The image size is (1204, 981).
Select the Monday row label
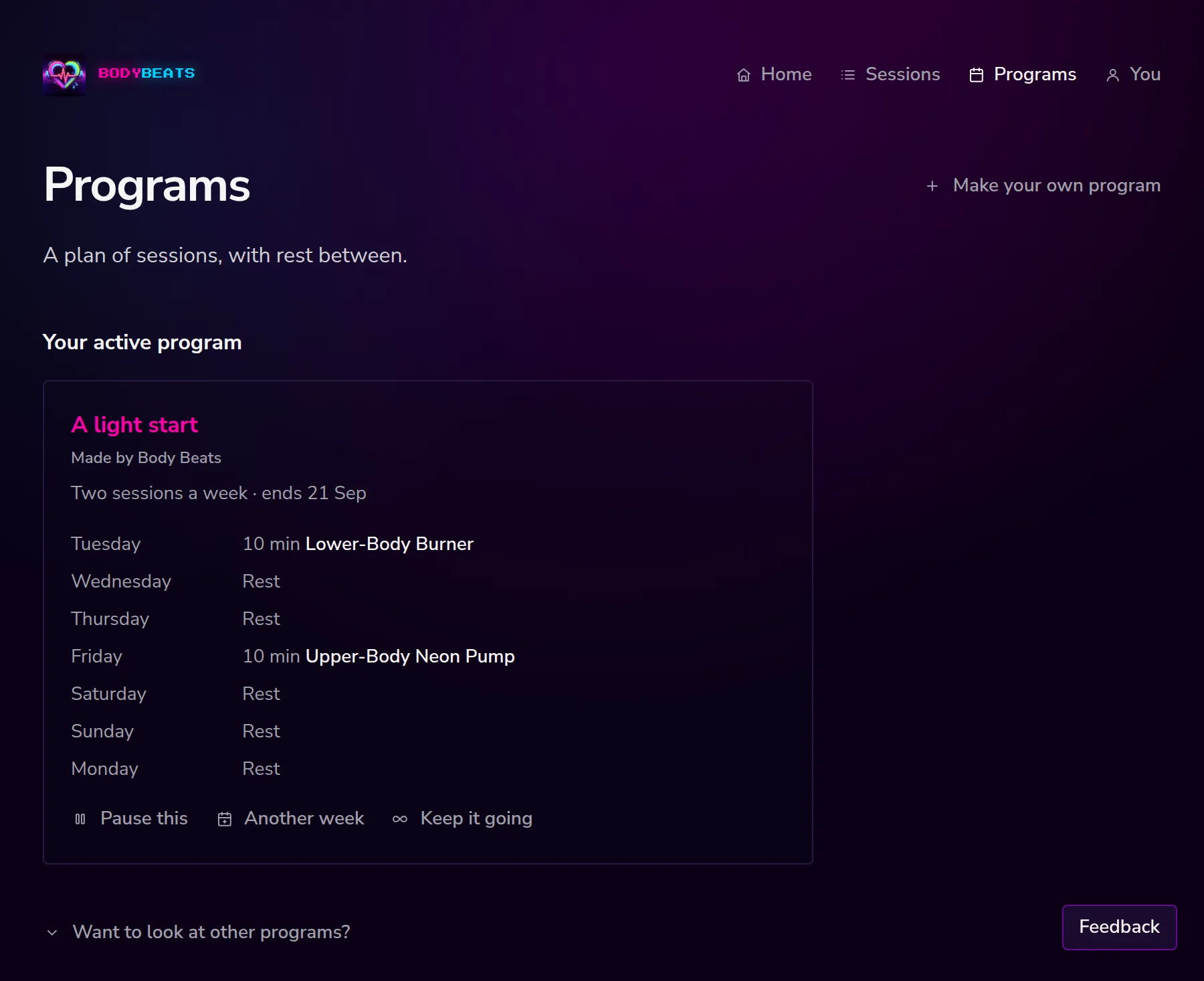coord(104,769)
